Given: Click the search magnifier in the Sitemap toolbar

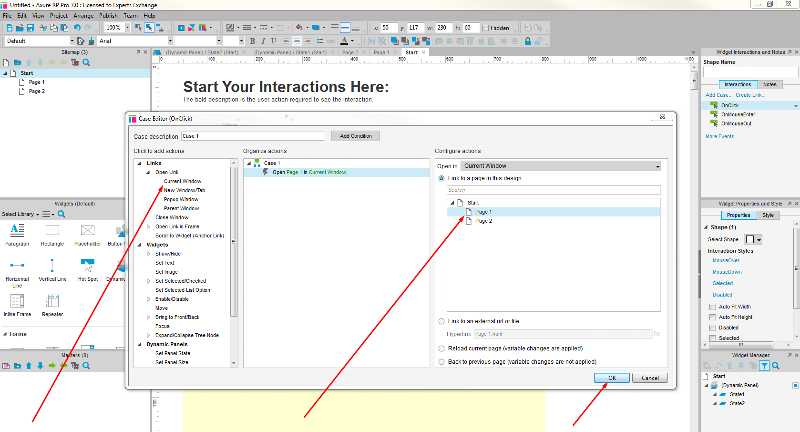Looking at the screenshot, I should click(86, 62).
